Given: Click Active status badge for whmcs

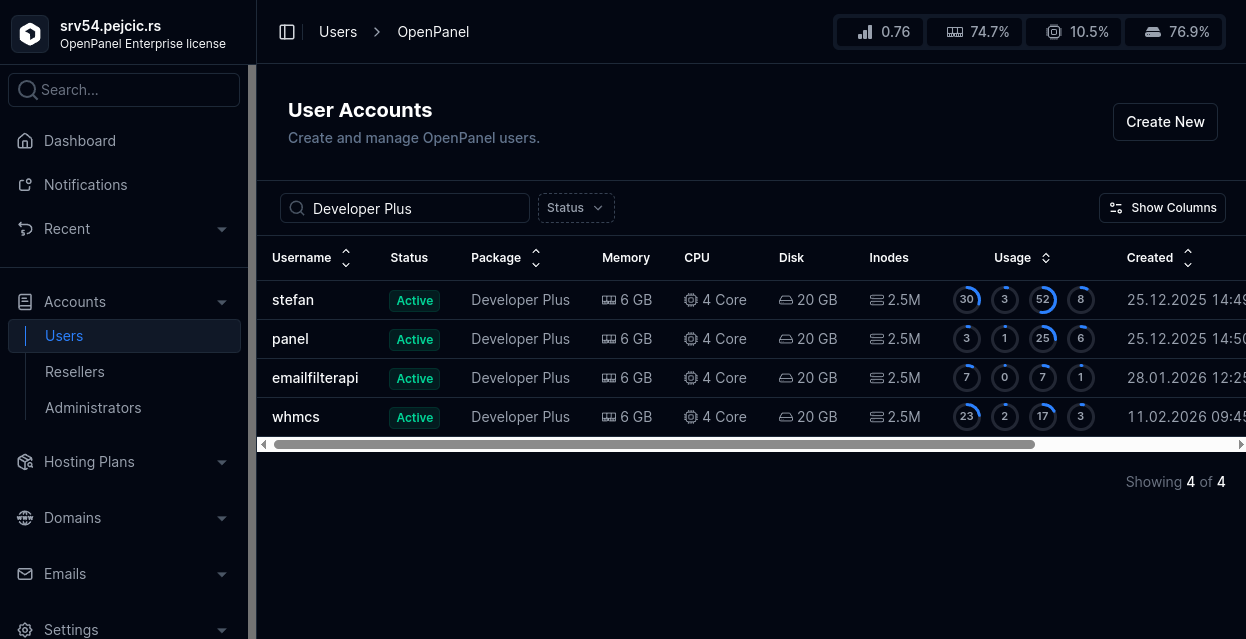Looking at the screenshot, I should (x=415, y=417).
